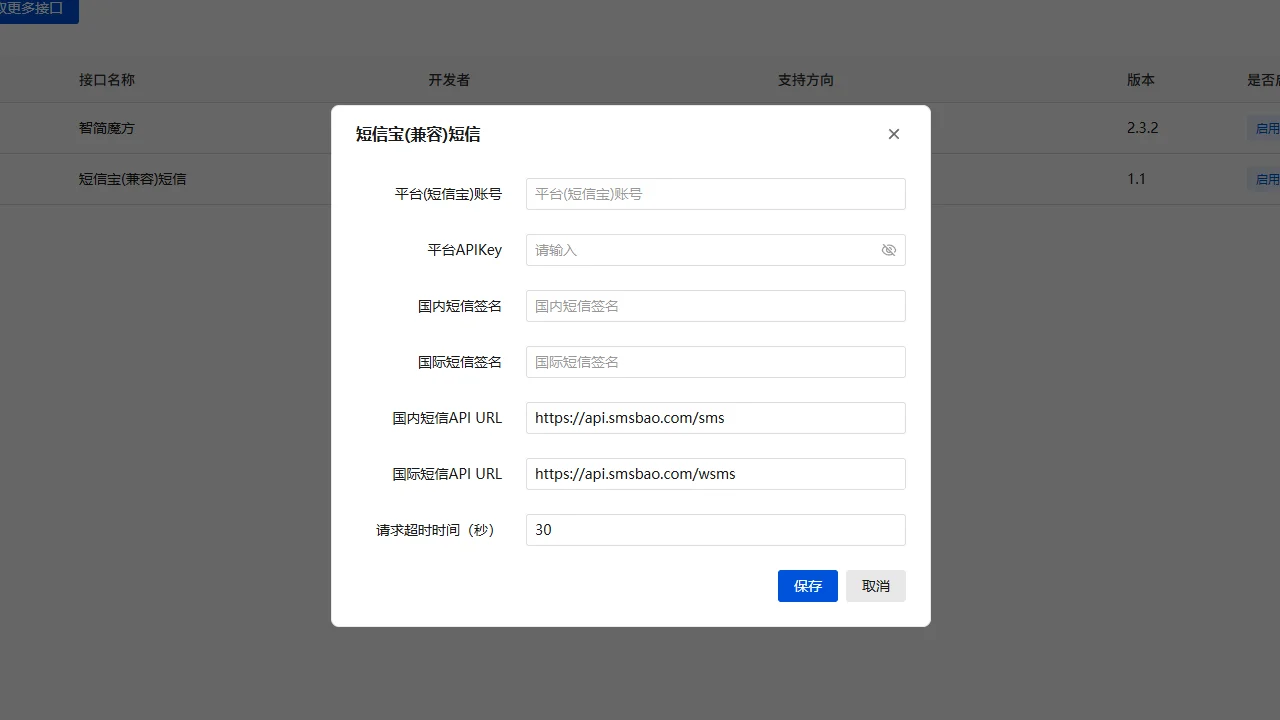The height and width of the screenshot is (720, 1280).
Task: Click the 国际短信签名 input field
Action: (x=716, y=362)
